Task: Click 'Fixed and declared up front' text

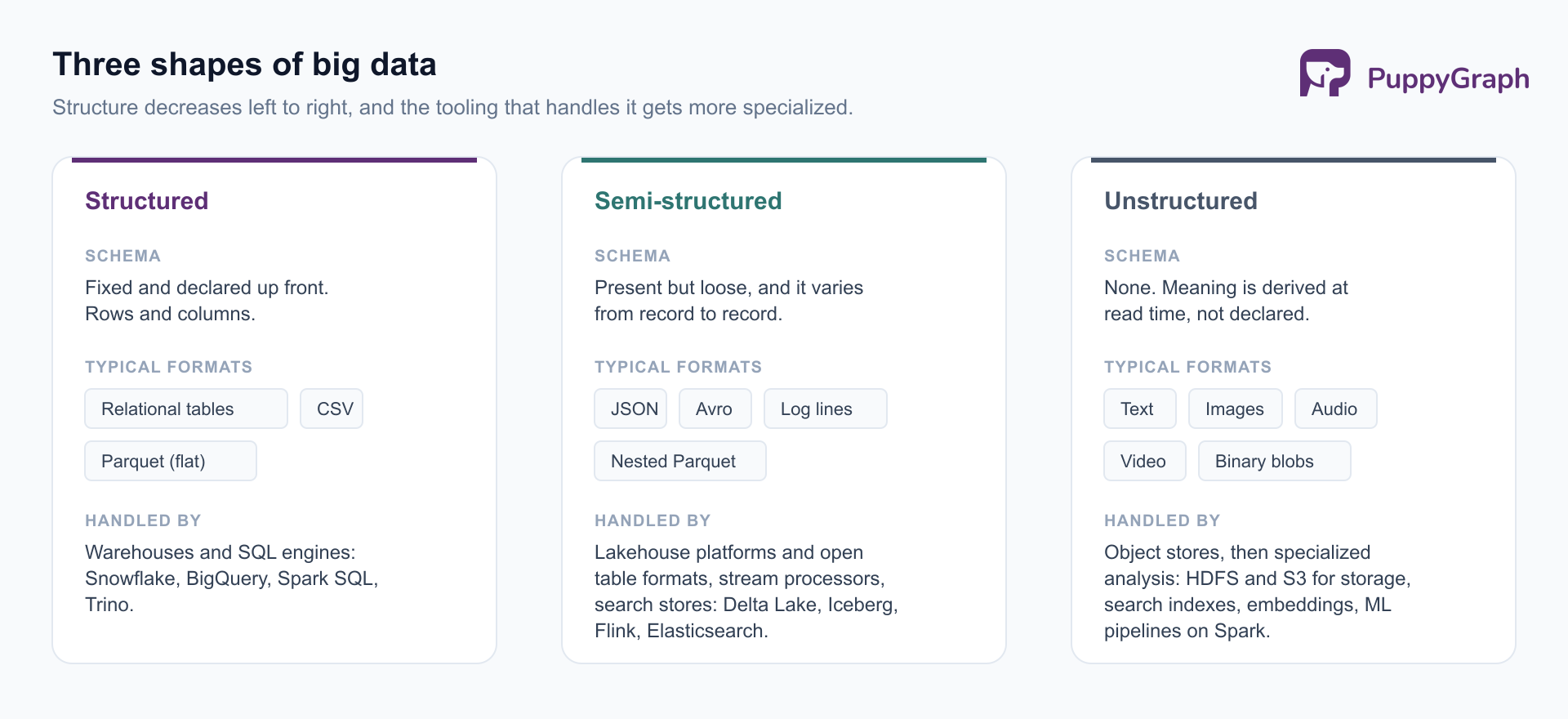Action: [207, 288]
